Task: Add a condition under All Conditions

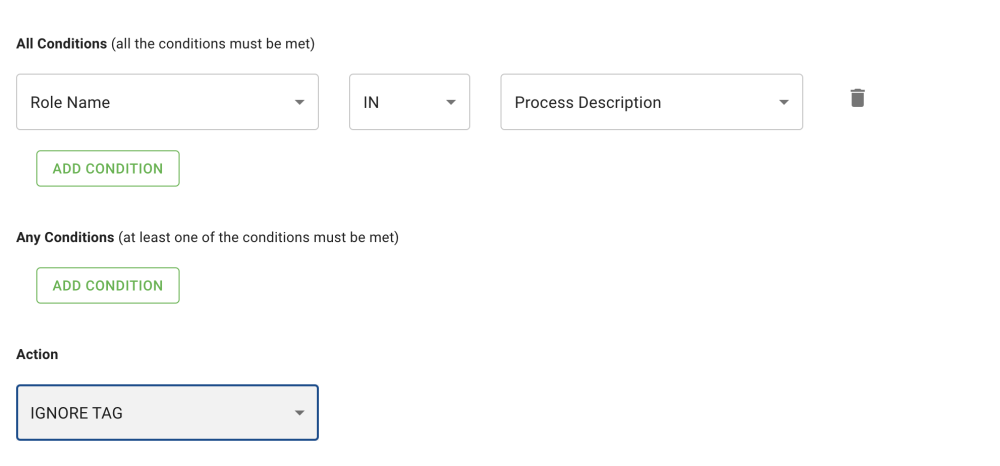Action: pos(108,168)
